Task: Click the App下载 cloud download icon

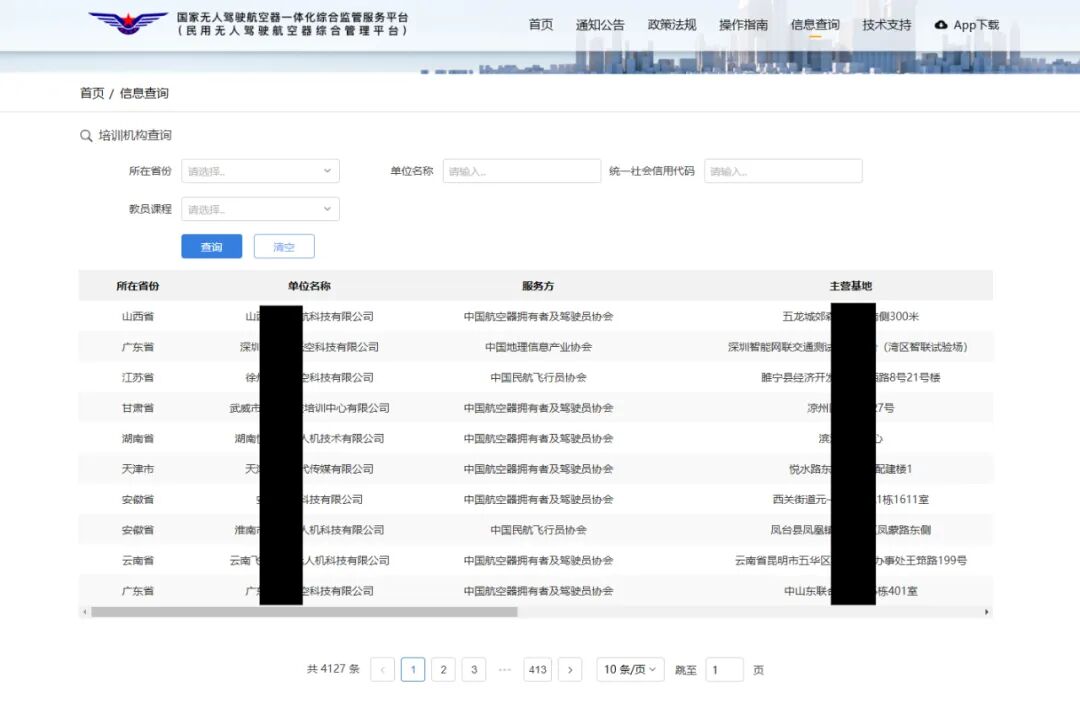Action: click(x=941, y=25)
